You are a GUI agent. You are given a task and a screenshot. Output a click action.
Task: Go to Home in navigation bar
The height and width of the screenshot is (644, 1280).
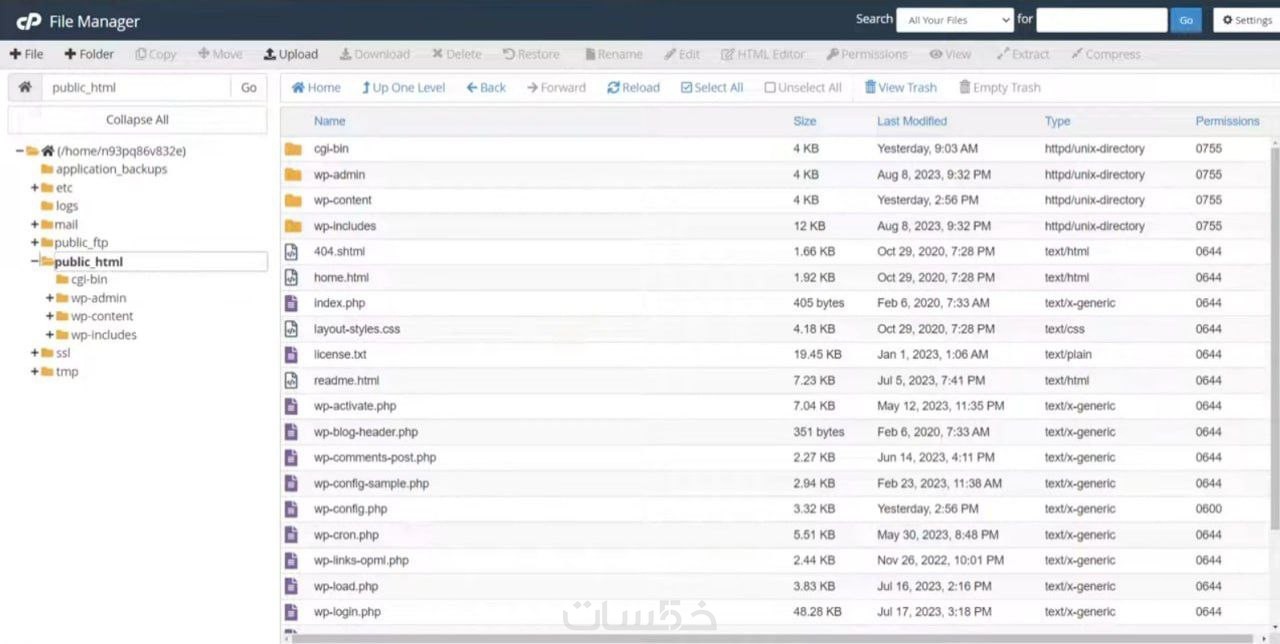pyautogui.click(x=316, y=88)
